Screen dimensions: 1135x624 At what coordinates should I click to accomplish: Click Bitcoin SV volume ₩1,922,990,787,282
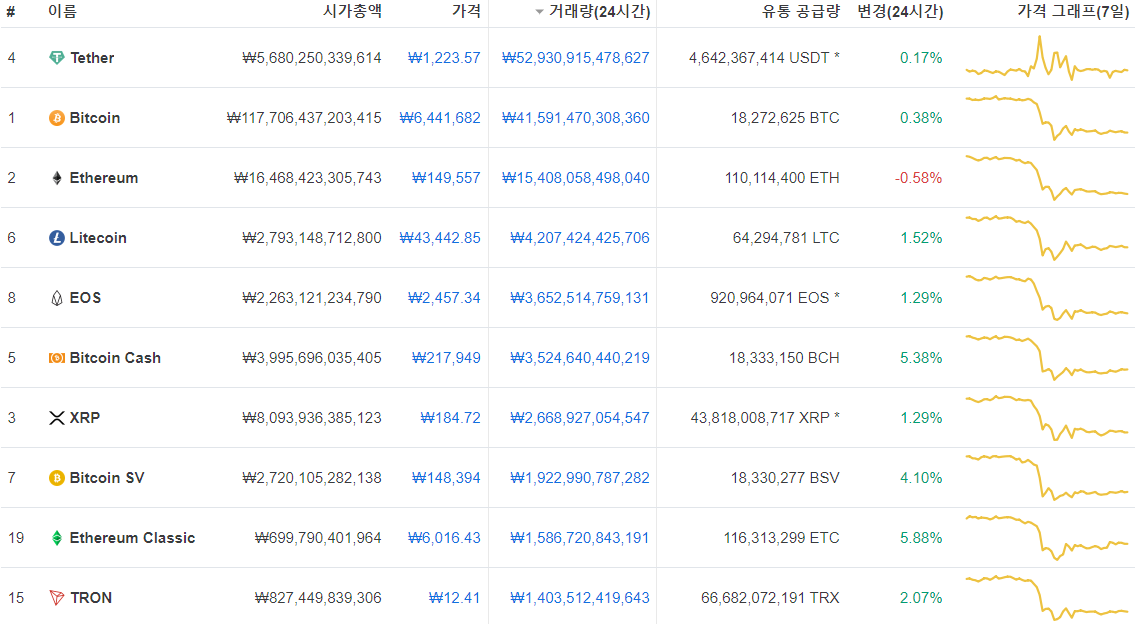580,478
